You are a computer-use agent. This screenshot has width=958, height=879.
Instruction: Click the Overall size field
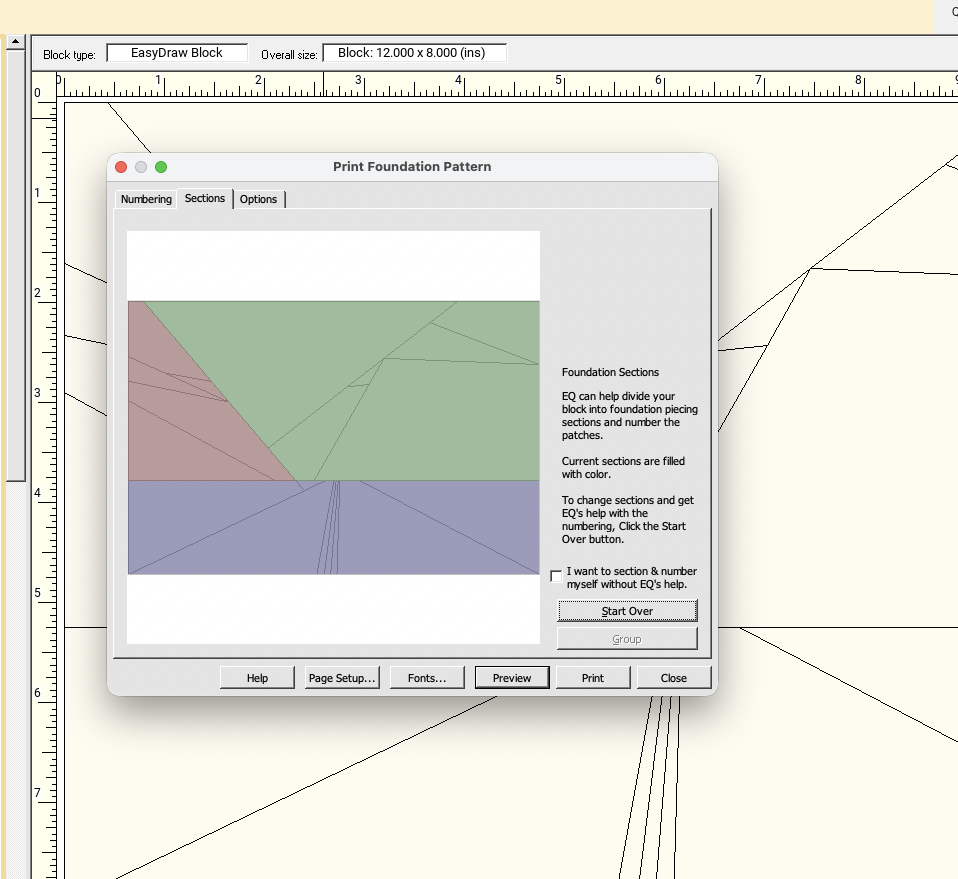click(414, 53)
